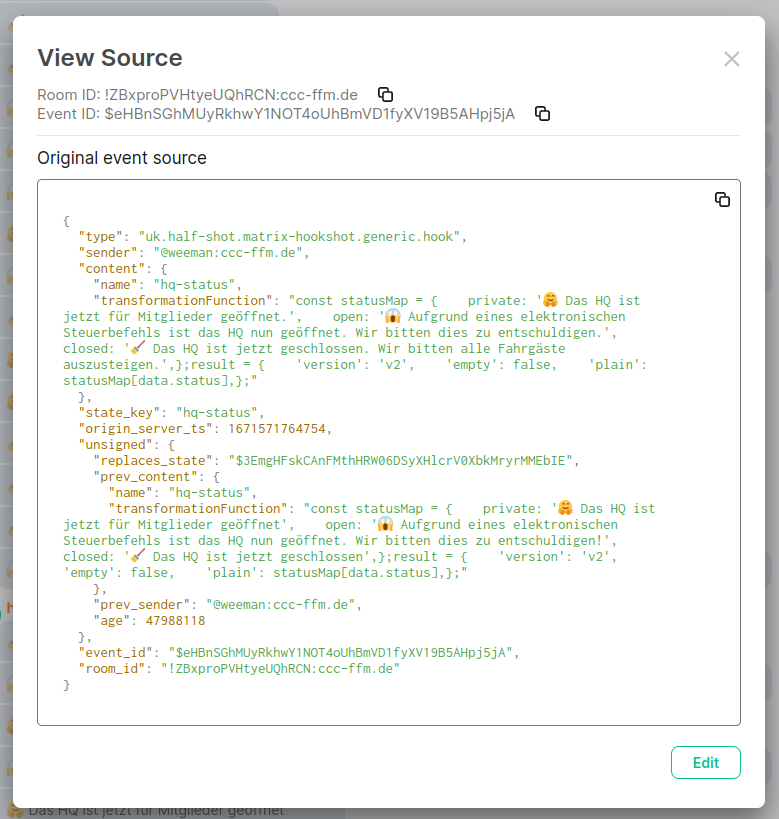This screenshot has height=819, width=779.
Task: Click the type value uk.half-shot.matrix-hookshot.generic.hook
Action: point(299,237)
